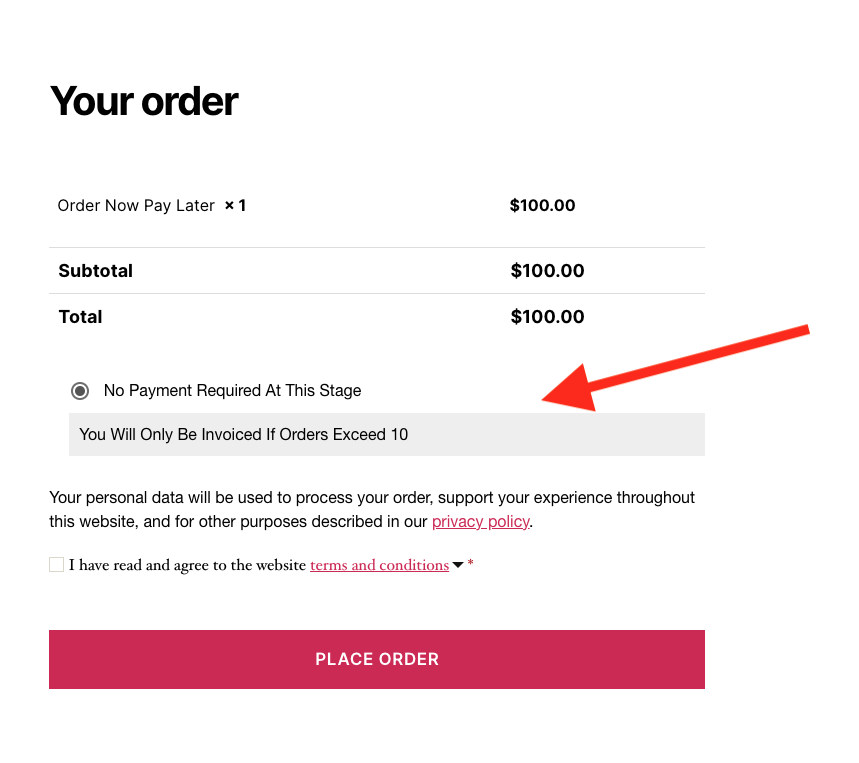The width and height of the screenshot is (859, 763).
Task: Click the product line price $100.00
Action: [542, 206]
